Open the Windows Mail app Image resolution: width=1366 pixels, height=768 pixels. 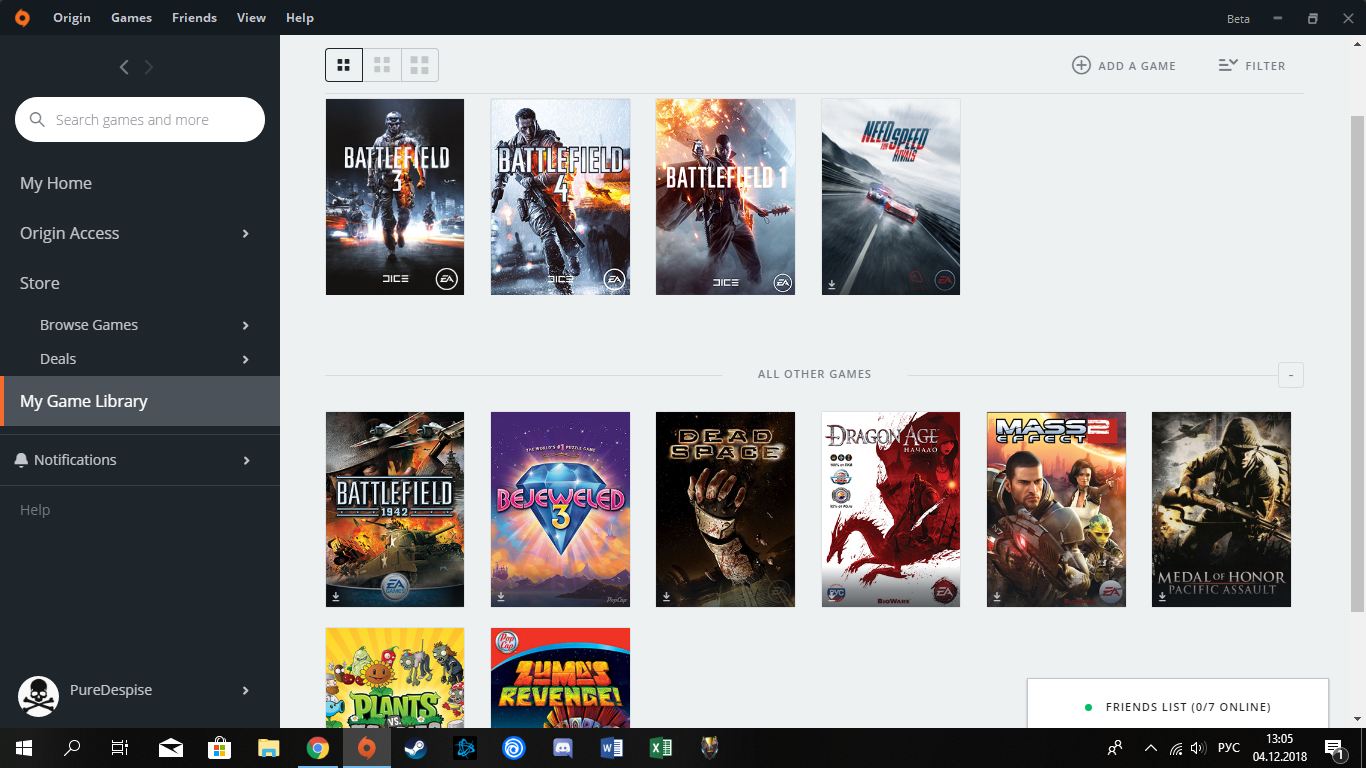click(171, 748)
